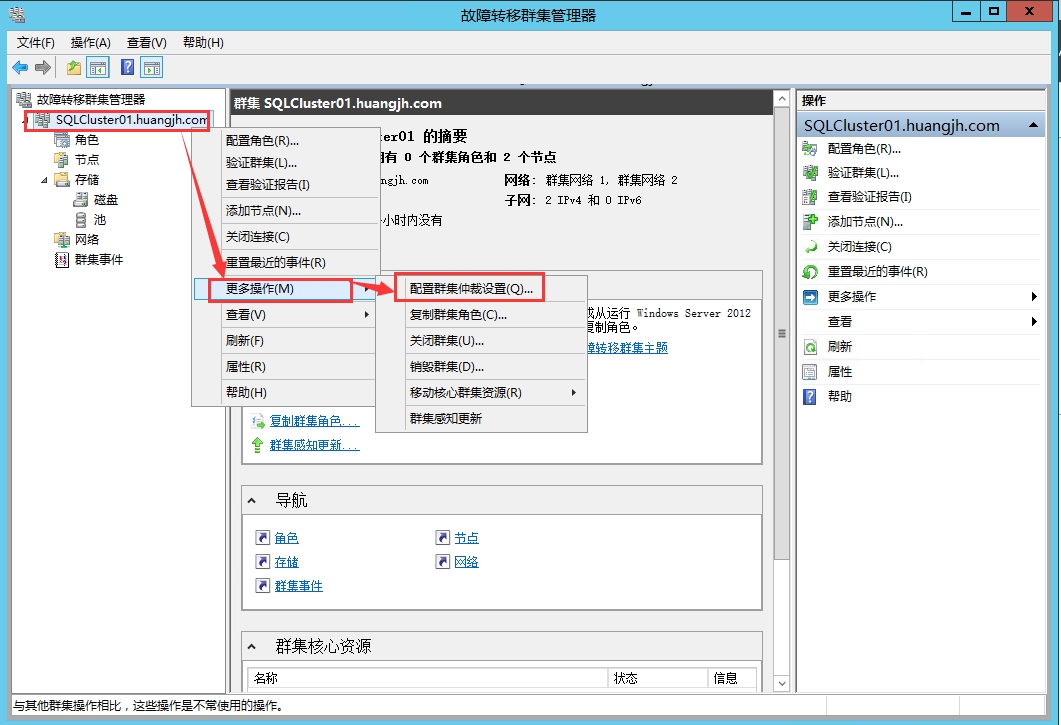Choose 更多操作(M) in context menu

[x=286, y=288]
